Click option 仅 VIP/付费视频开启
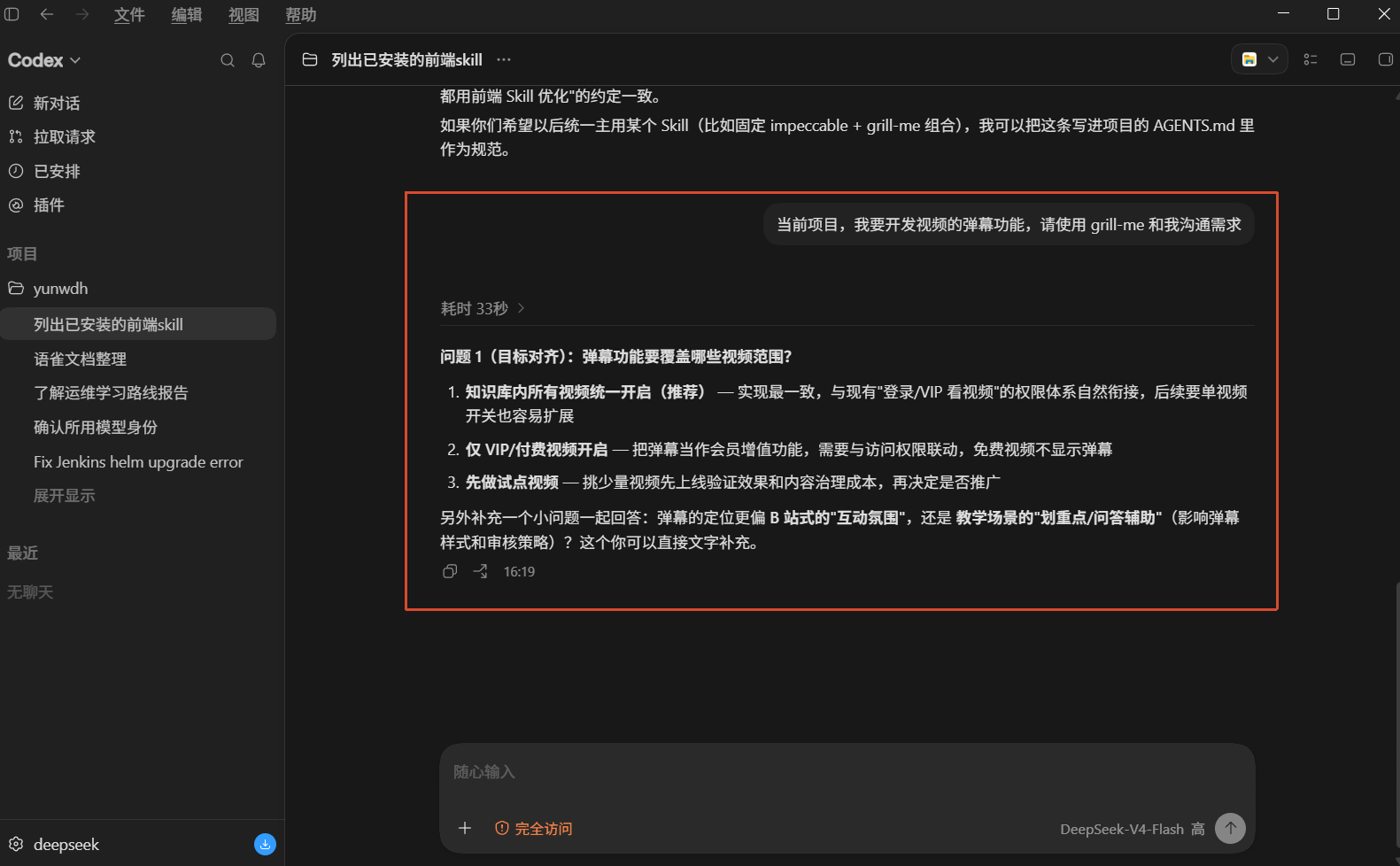The height and width of the screenshot is (866, 1400). (x=537, y=450)
